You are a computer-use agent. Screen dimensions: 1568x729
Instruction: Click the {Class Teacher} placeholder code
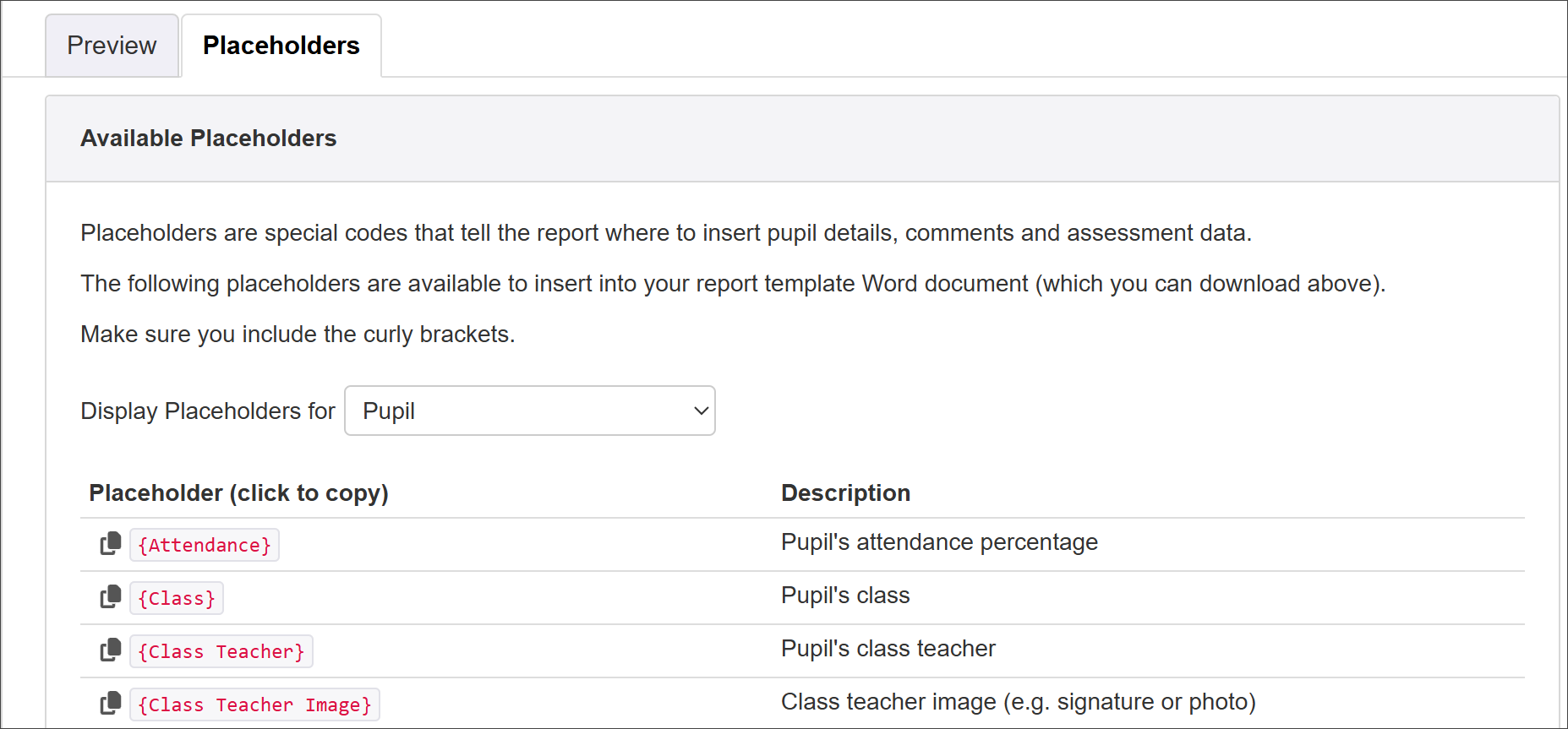(x=221, y=651)
